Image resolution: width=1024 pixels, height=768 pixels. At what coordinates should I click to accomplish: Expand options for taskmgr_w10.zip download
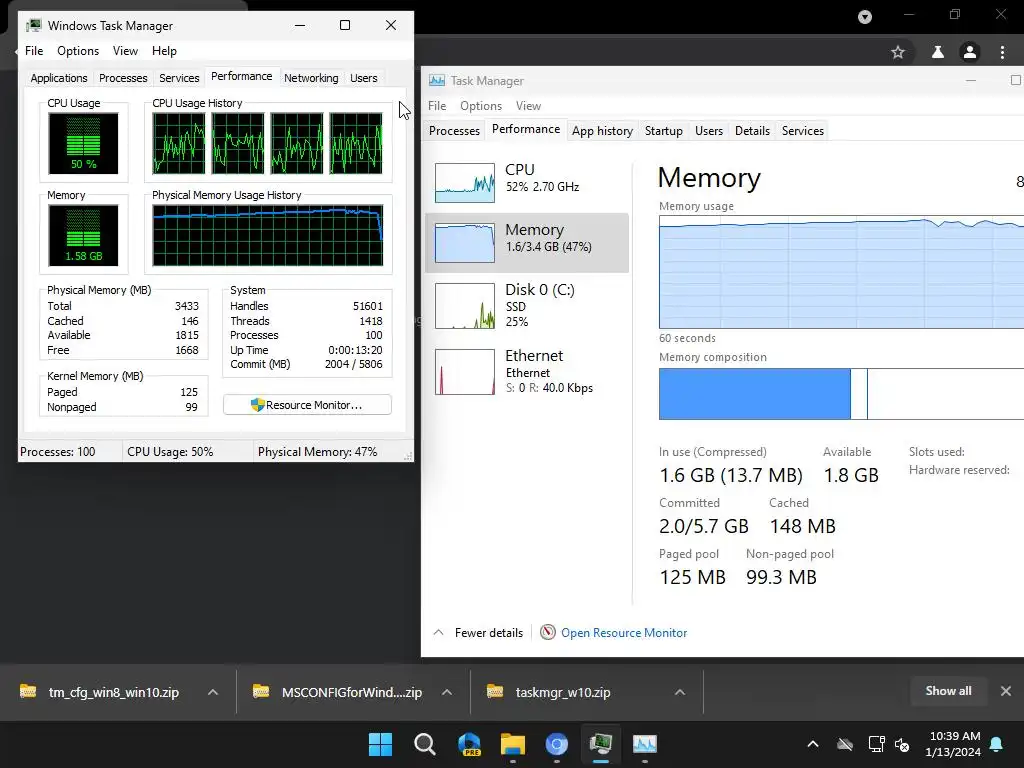coord(680,692)
